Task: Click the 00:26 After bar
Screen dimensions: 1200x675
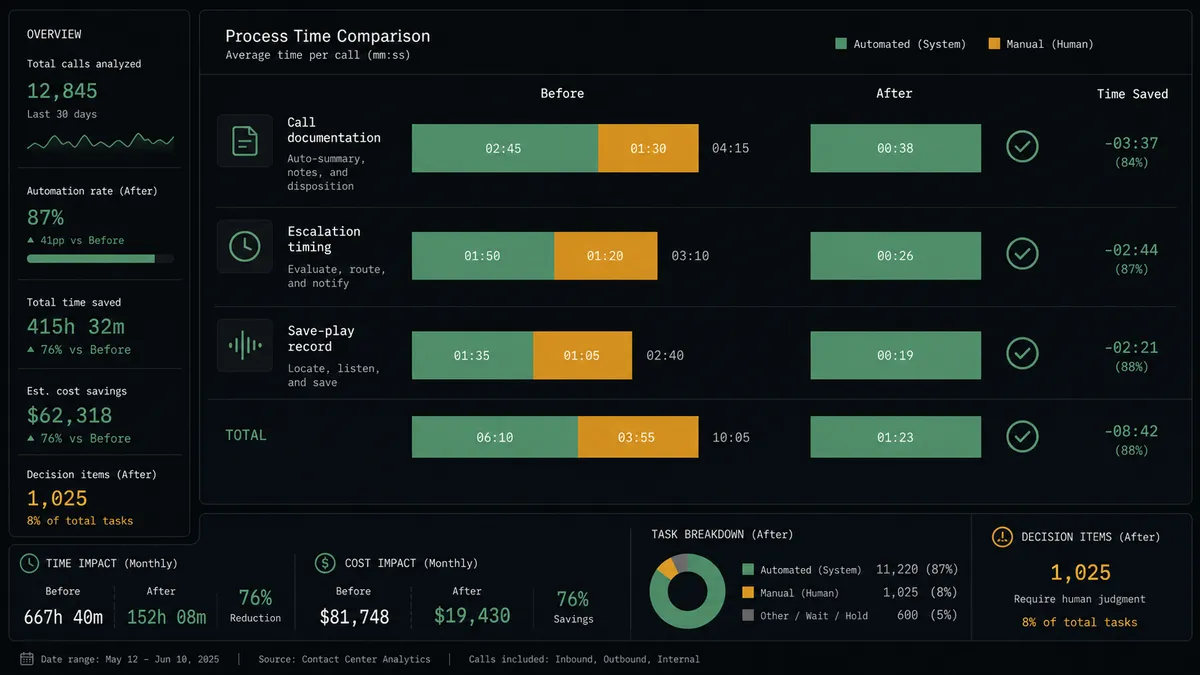Action: click(895, 256)
